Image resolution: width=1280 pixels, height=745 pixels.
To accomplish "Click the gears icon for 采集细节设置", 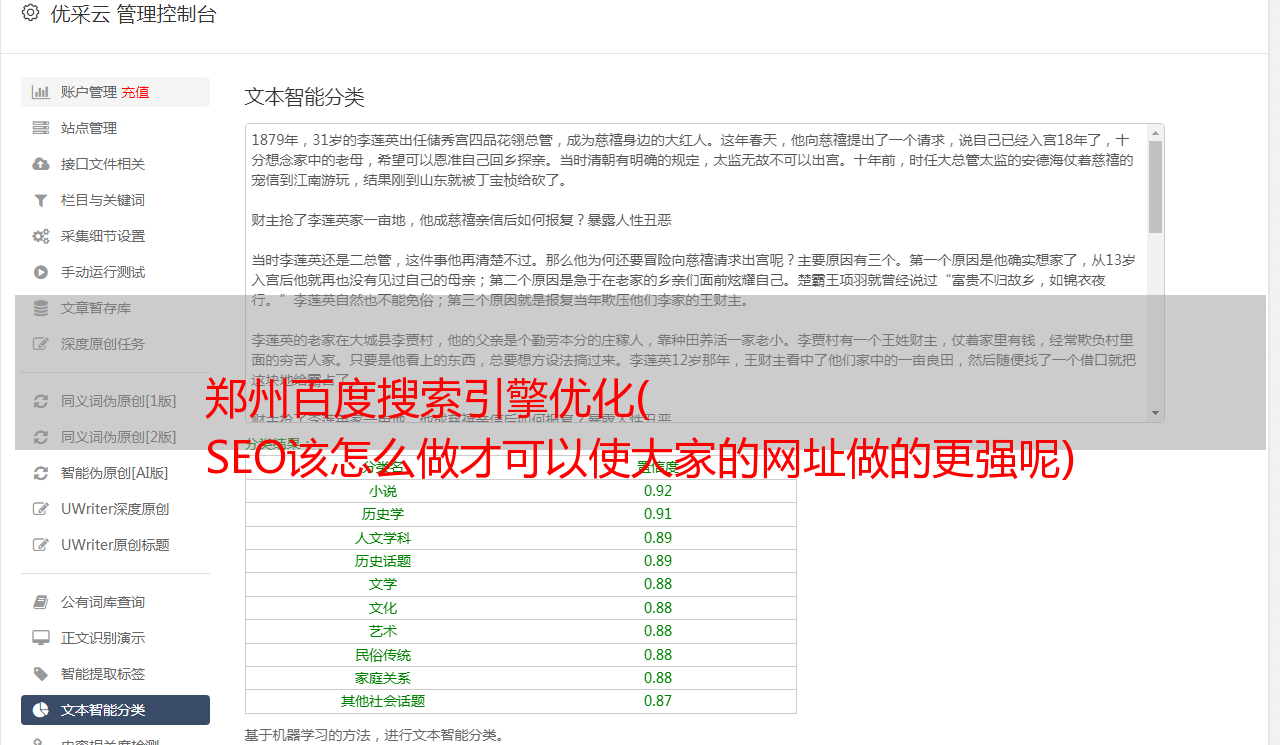I will click(41, 236).
